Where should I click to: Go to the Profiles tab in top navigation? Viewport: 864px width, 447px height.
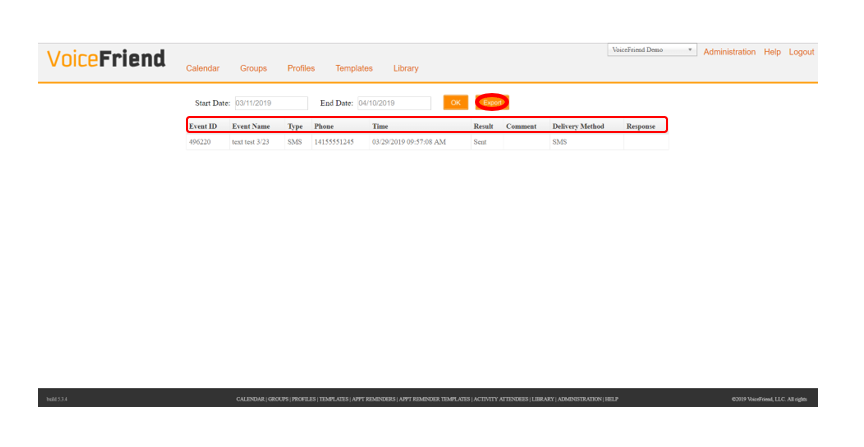[301, 68]
